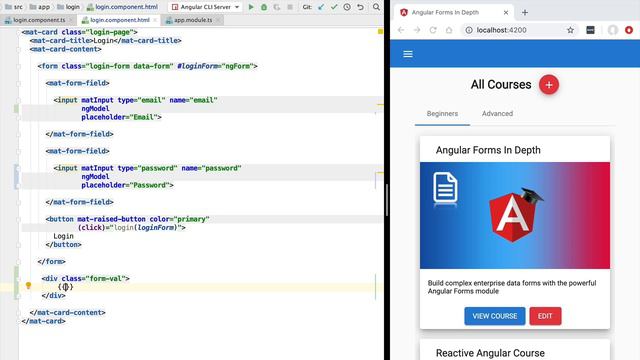Reload the localhost page
The image size is (640, 360).
433,30
